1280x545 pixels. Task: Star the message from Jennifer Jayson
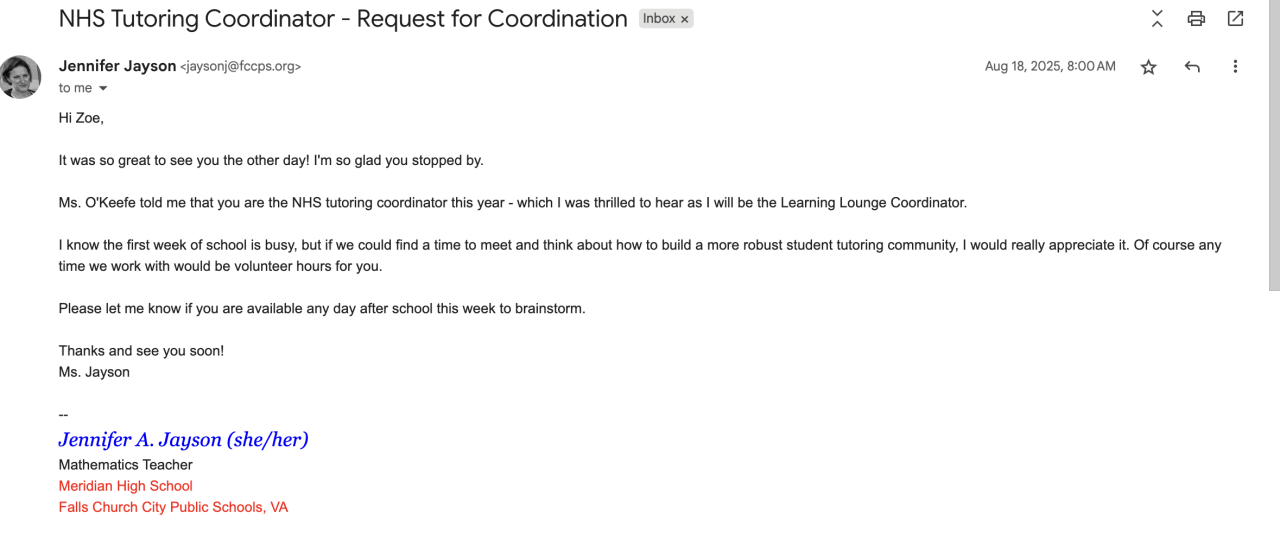(1148, 67)
